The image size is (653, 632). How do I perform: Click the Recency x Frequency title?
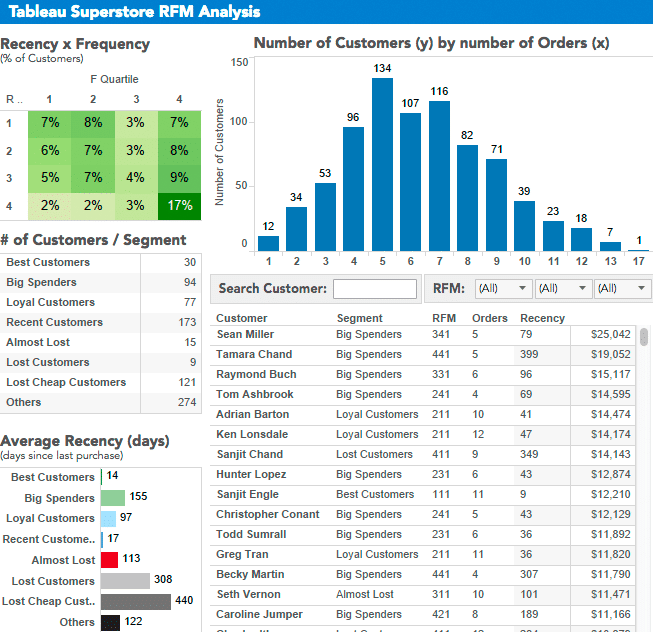[x=75, y=44]
